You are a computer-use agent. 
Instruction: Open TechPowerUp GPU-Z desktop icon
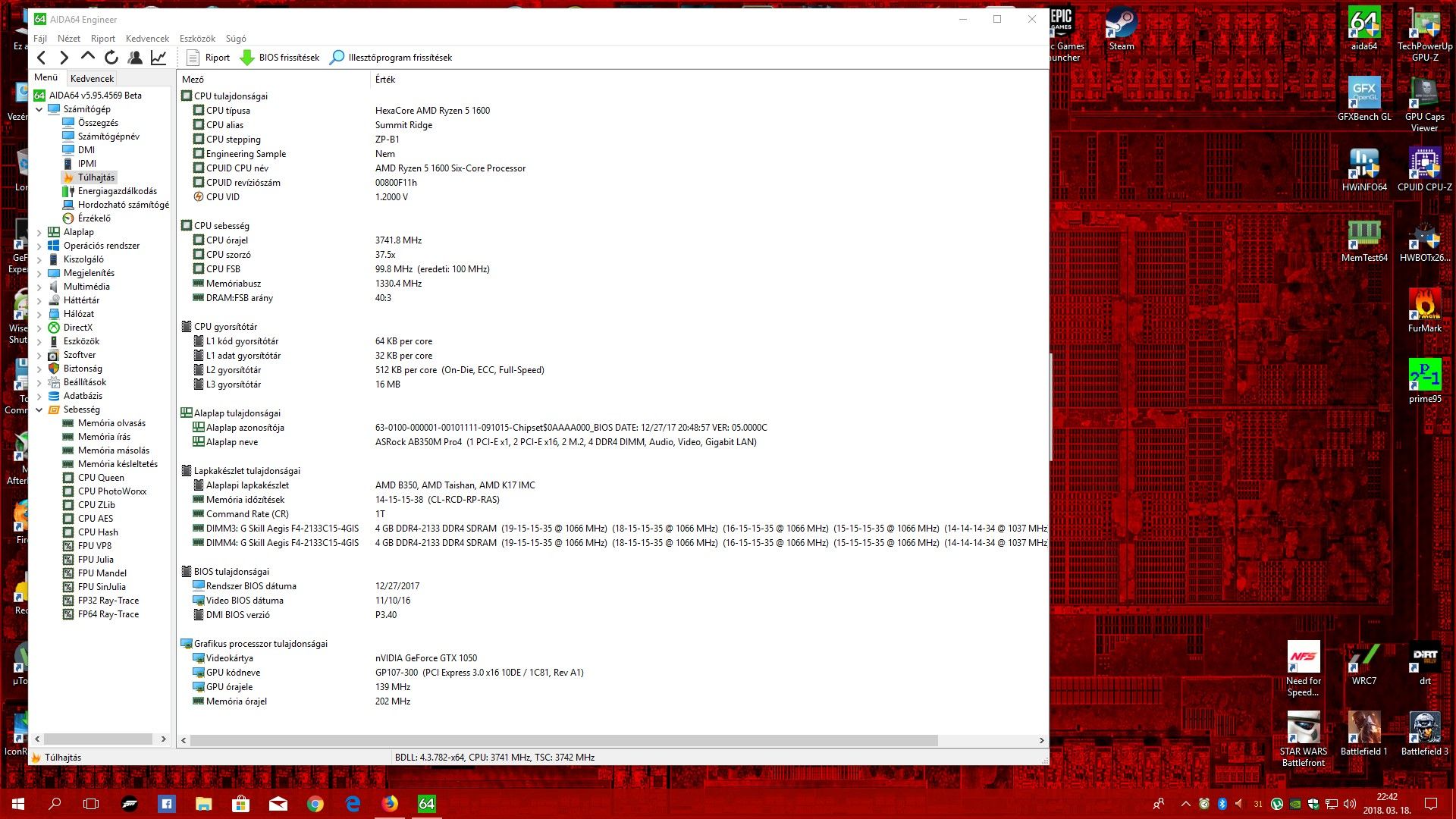click(x=1425, y=34)
